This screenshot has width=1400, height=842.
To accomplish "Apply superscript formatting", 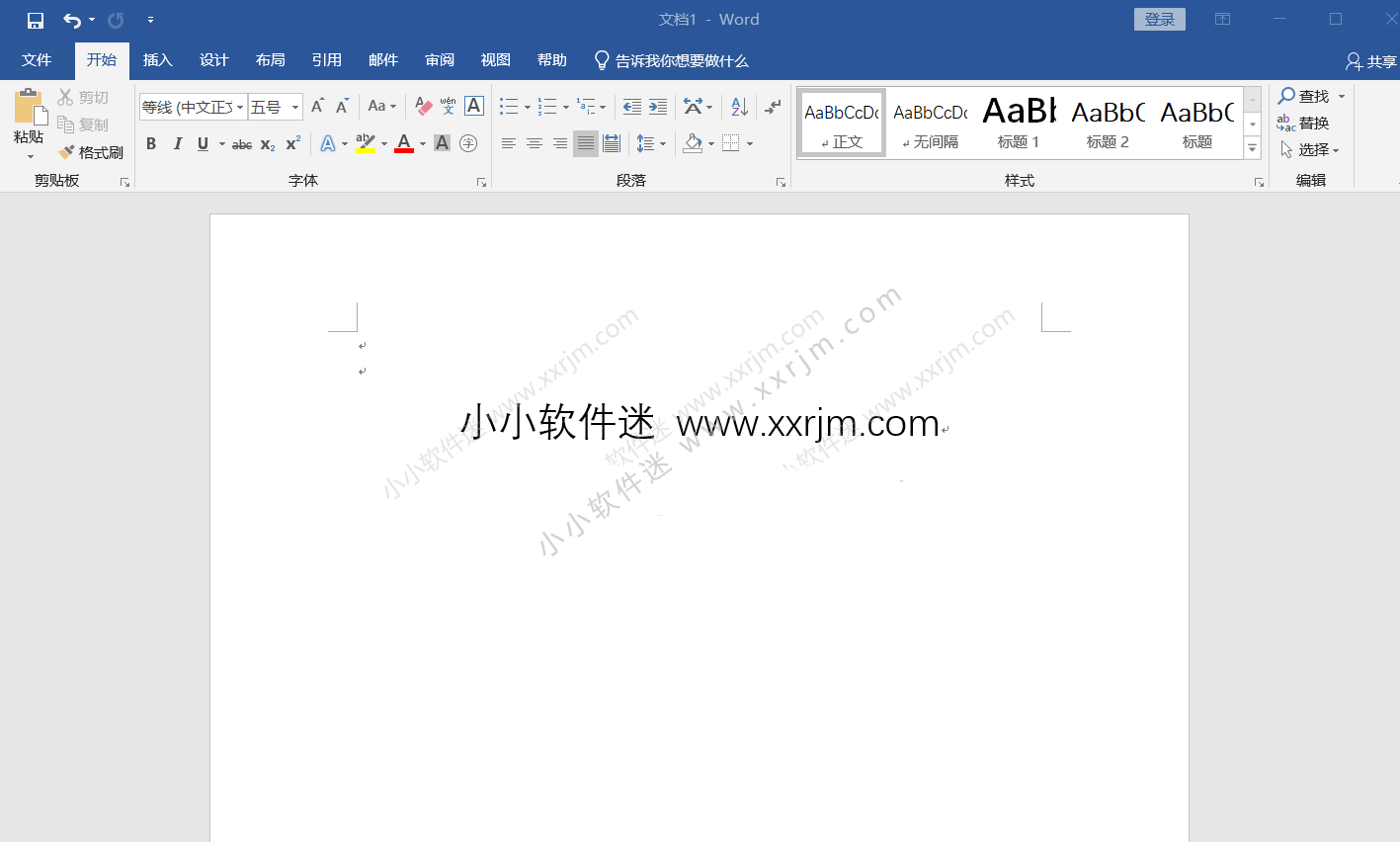I will pyautogui.click(x=293, y=144).
